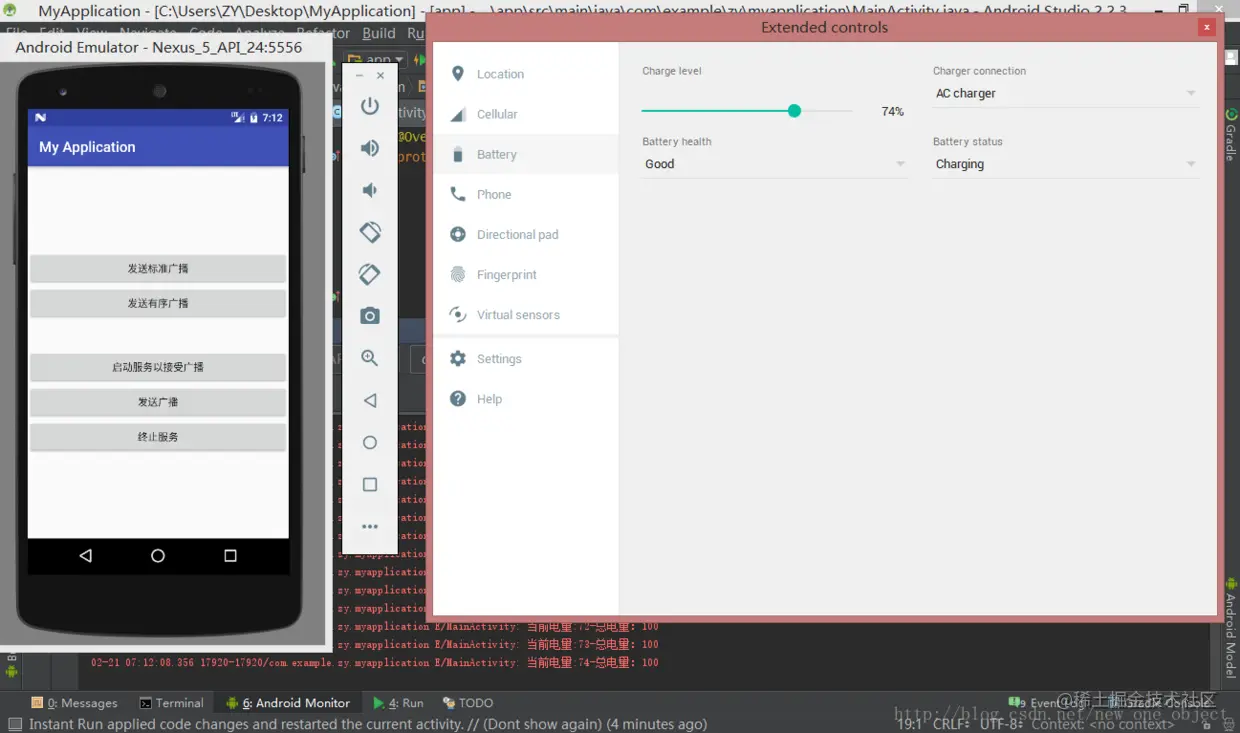
Task: Open more options with the three-dots icon
Action: pyautogui.click(x=370, y=526)
